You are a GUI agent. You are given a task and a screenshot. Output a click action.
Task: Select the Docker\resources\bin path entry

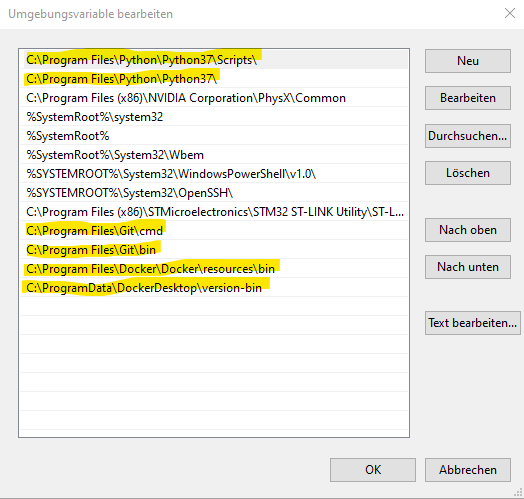(214, 269)
